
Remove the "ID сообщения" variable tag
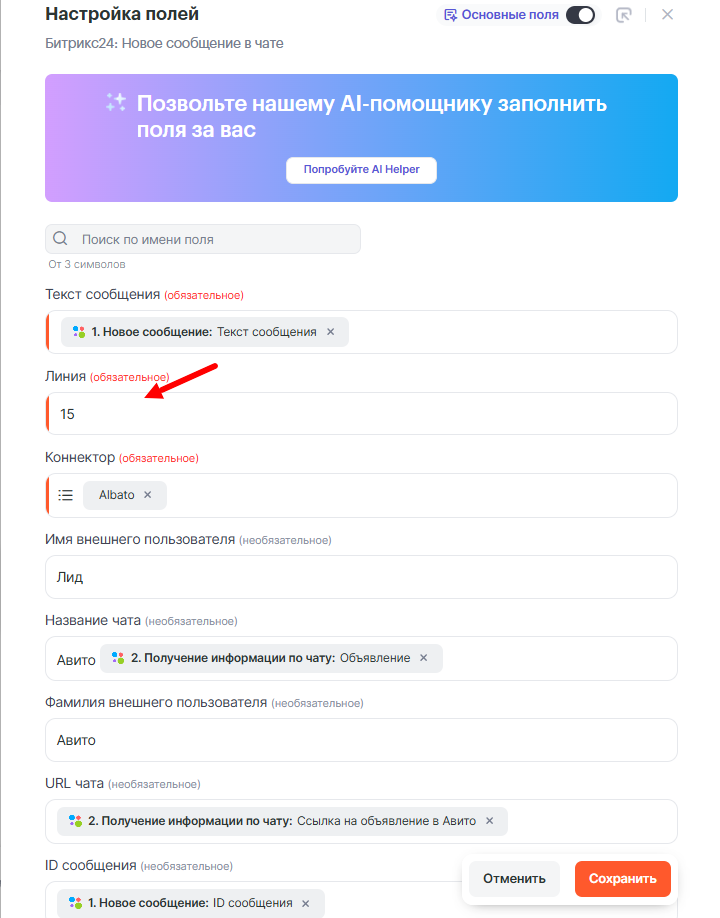coord(307,903)
